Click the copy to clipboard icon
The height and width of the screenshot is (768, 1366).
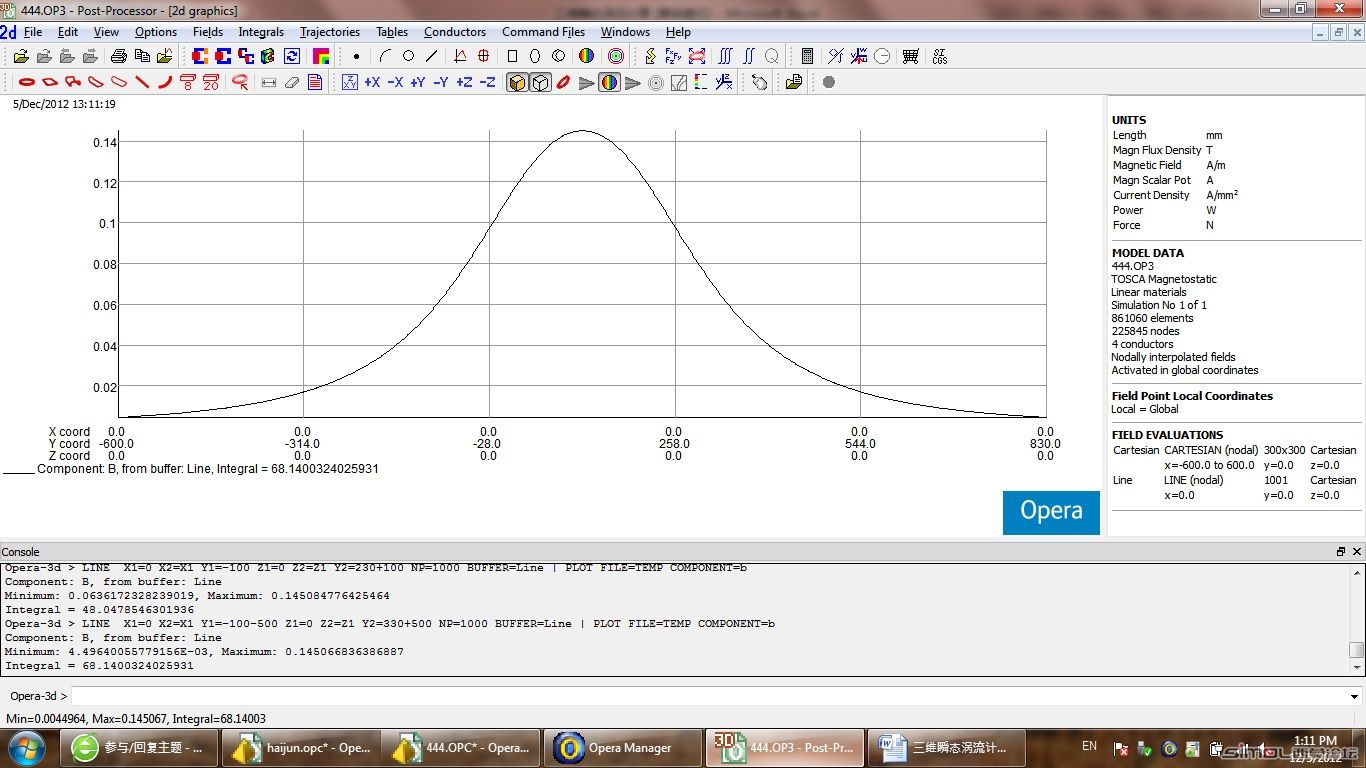[142, 56]
